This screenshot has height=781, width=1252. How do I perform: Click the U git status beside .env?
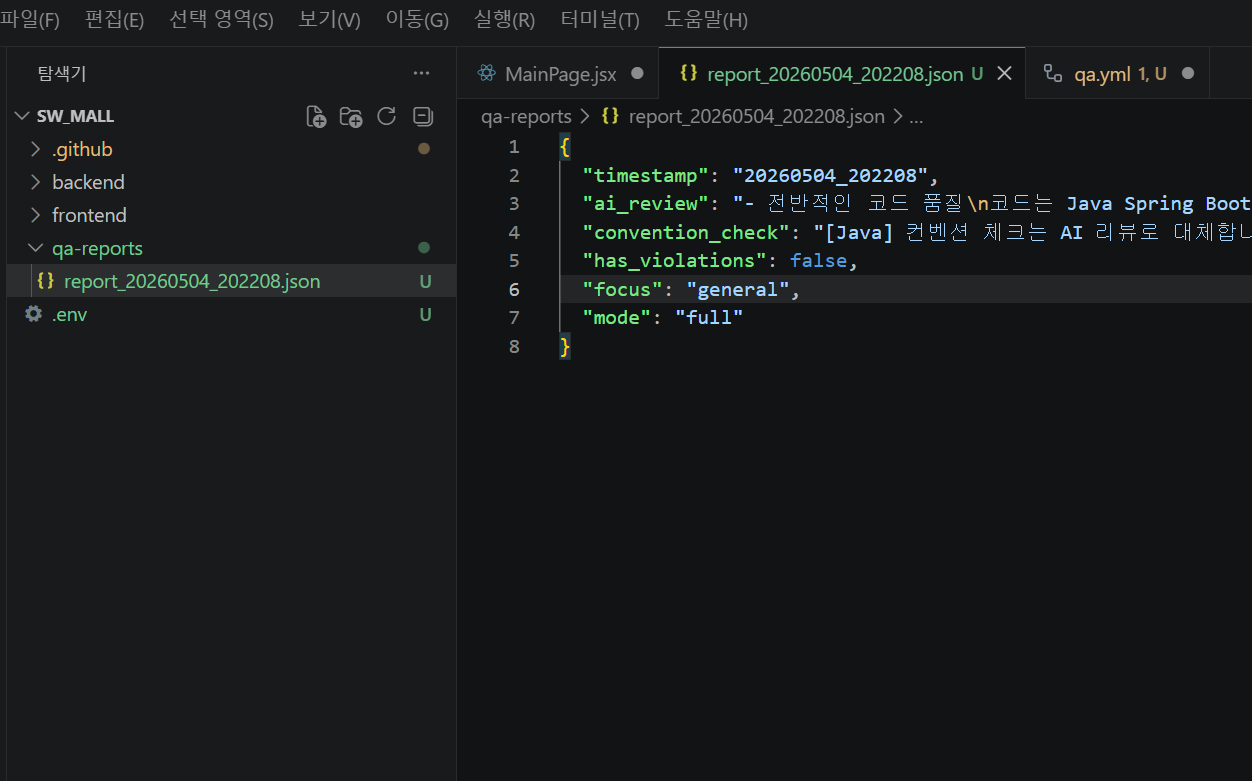coord(425,314)
